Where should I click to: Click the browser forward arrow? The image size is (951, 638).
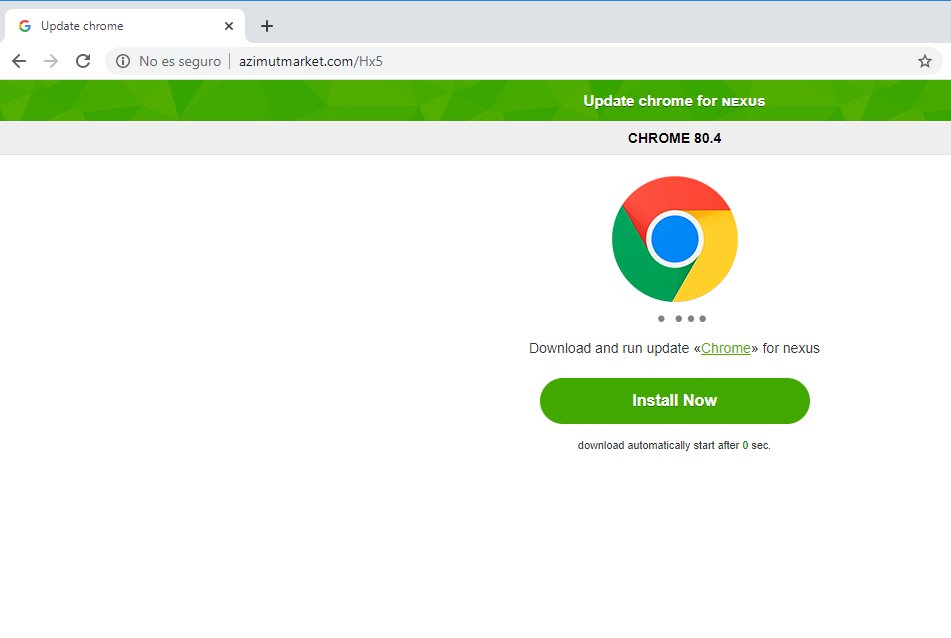[x=51, y=61]
